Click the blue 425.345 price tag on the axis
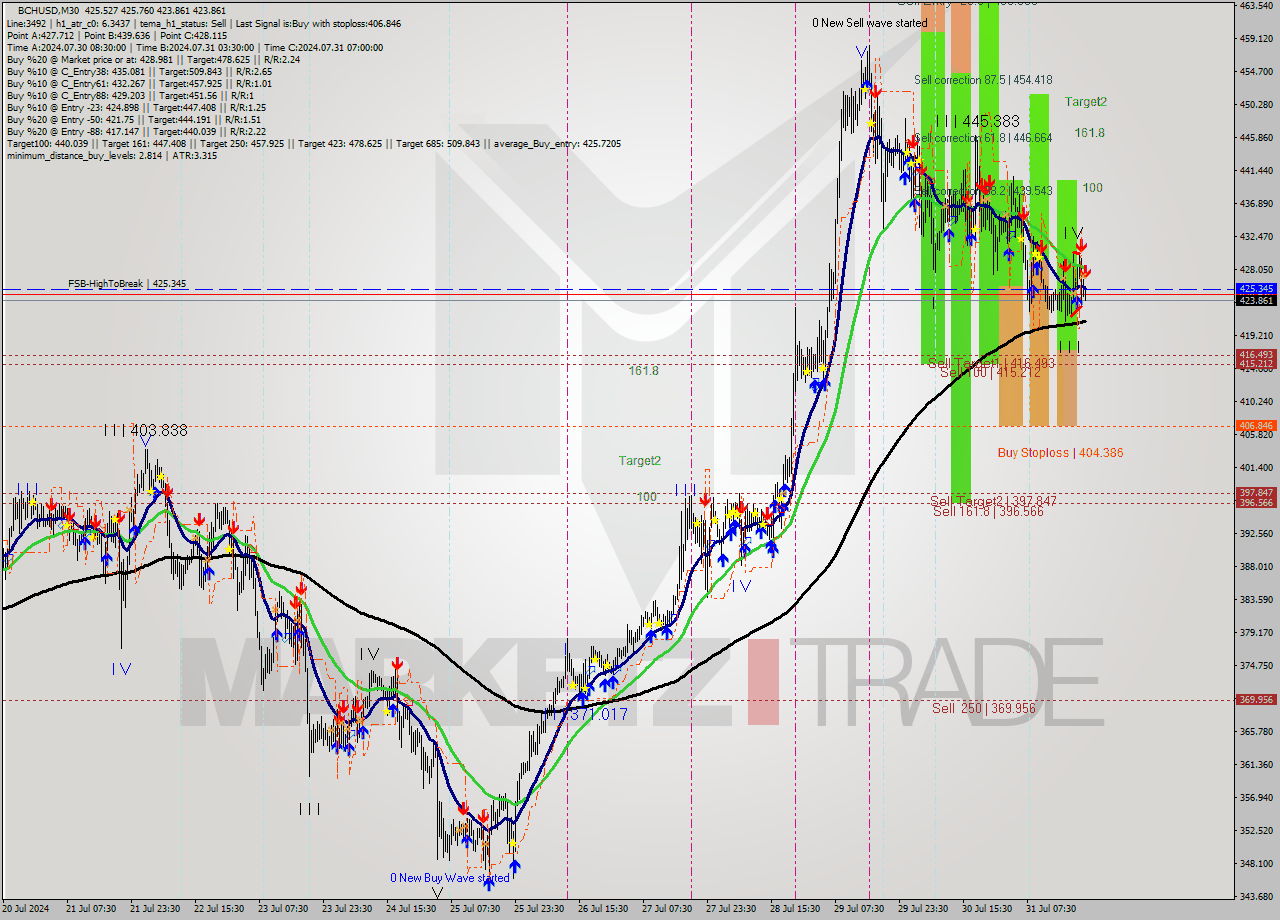Image resolution: width=1280 pixels, height=920 pixels. 1255,289
